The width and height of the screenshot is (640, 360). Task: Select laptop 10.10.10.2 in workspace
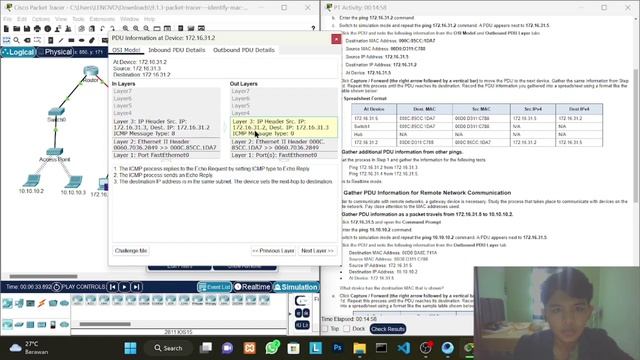pos(31,180)
